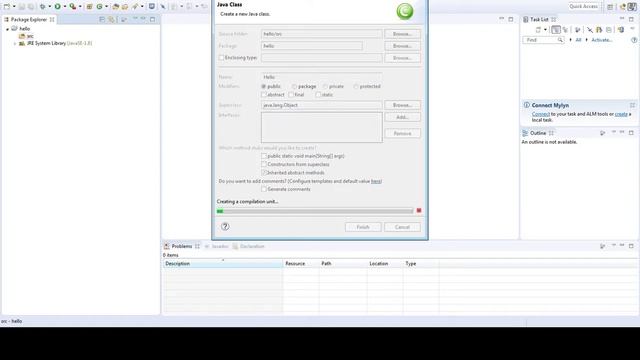Open the External Tools dropdown arrow
640x360 pixels.
click(x=80, y=7)
